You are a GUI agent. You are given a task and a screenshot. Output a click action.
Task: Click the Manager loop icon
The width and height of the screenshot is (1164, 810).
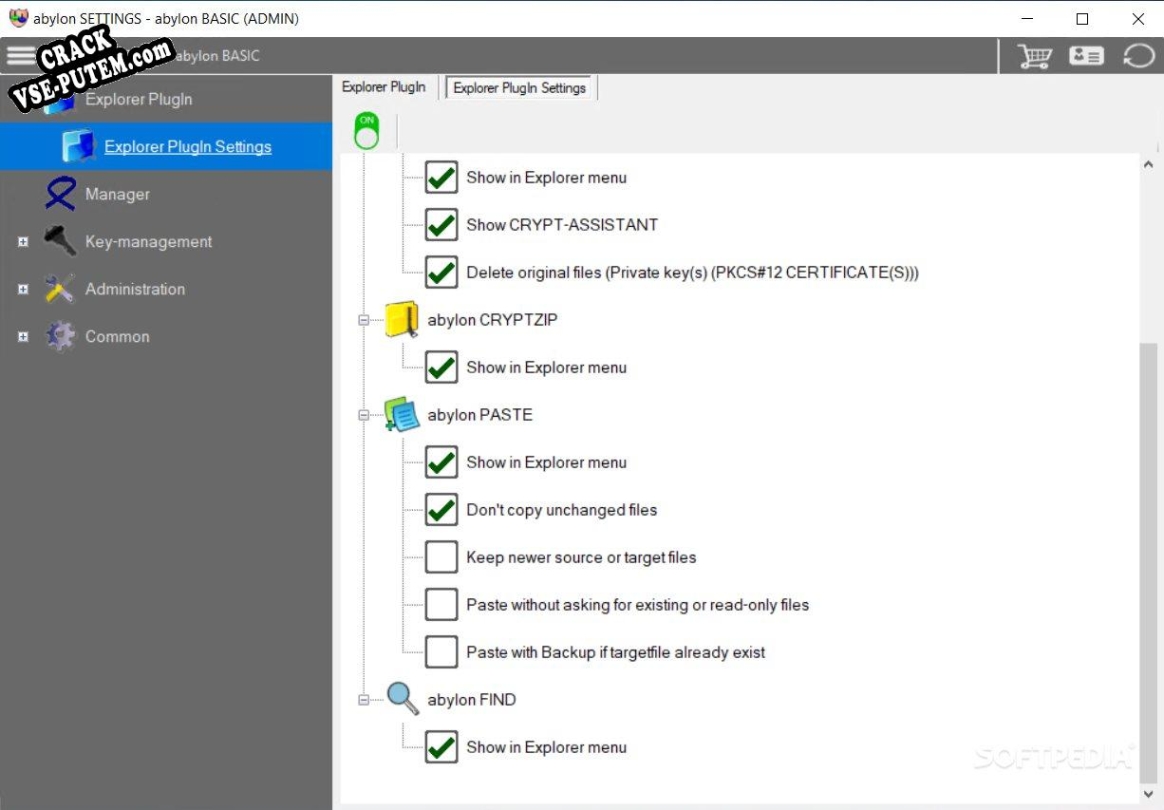click(x=61, y=193)
